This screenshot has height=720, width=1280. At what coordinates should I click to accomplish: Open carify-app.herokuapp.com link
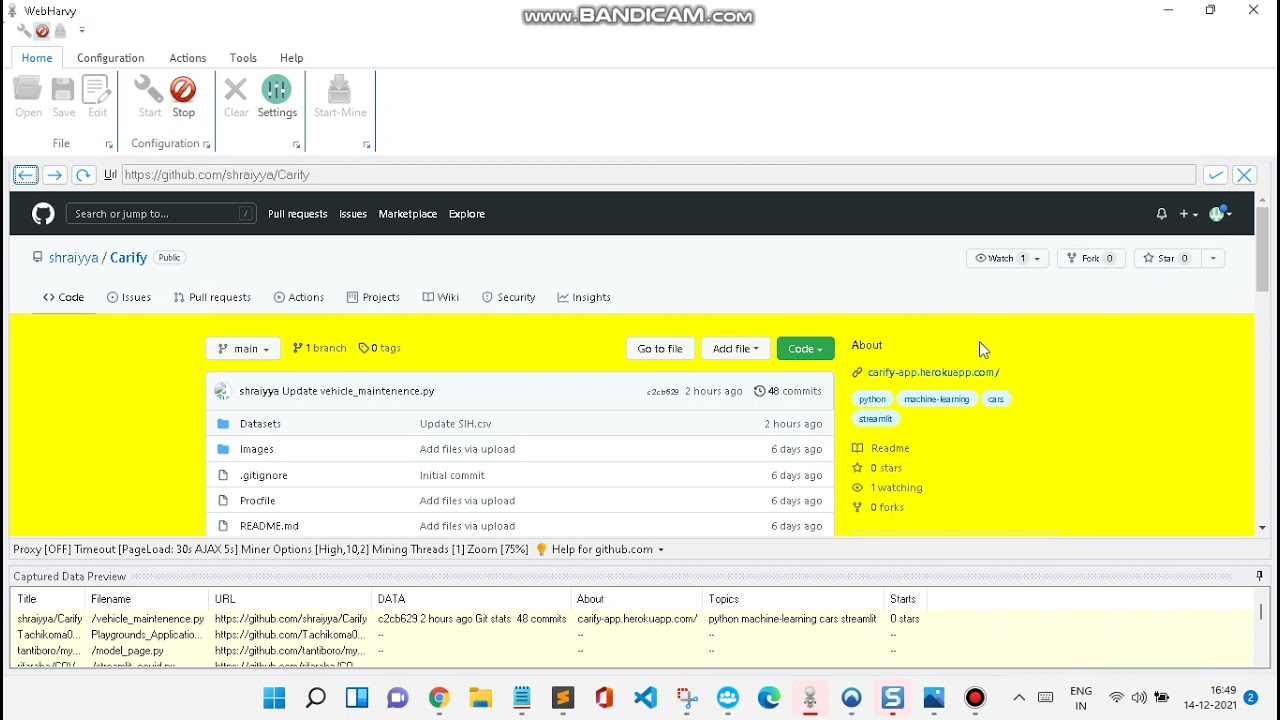click(933, 372)
